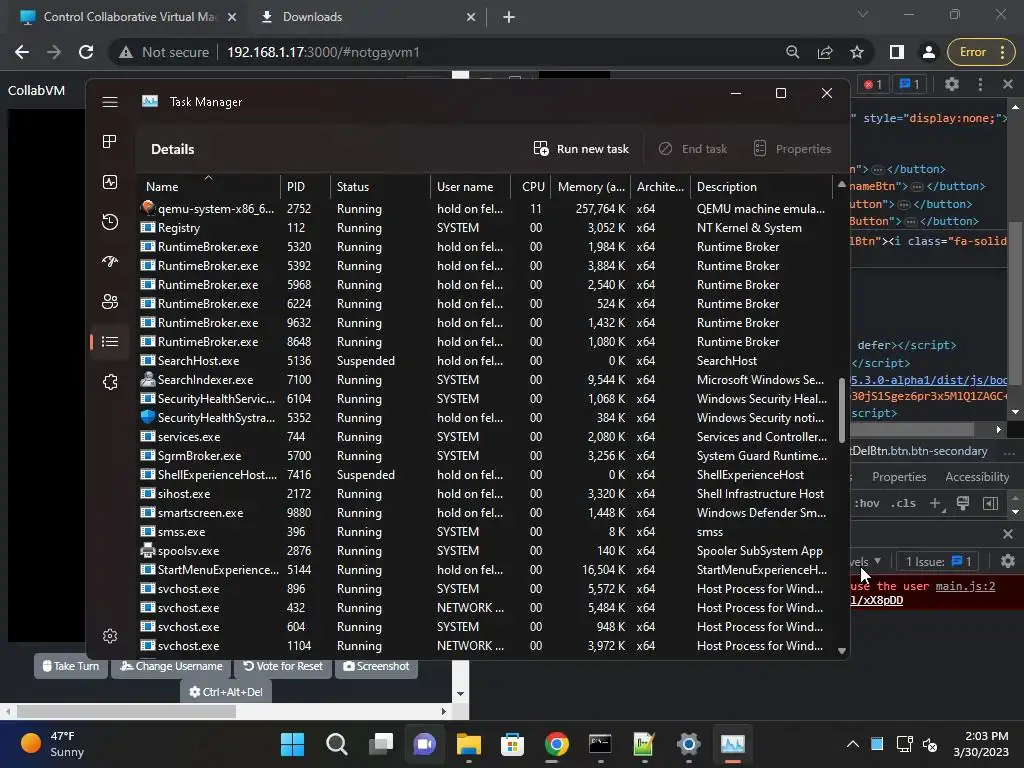Open Users page in Task Manager sidebar
The height and width of the screenshot is (768, 1024).
point(110,302)
